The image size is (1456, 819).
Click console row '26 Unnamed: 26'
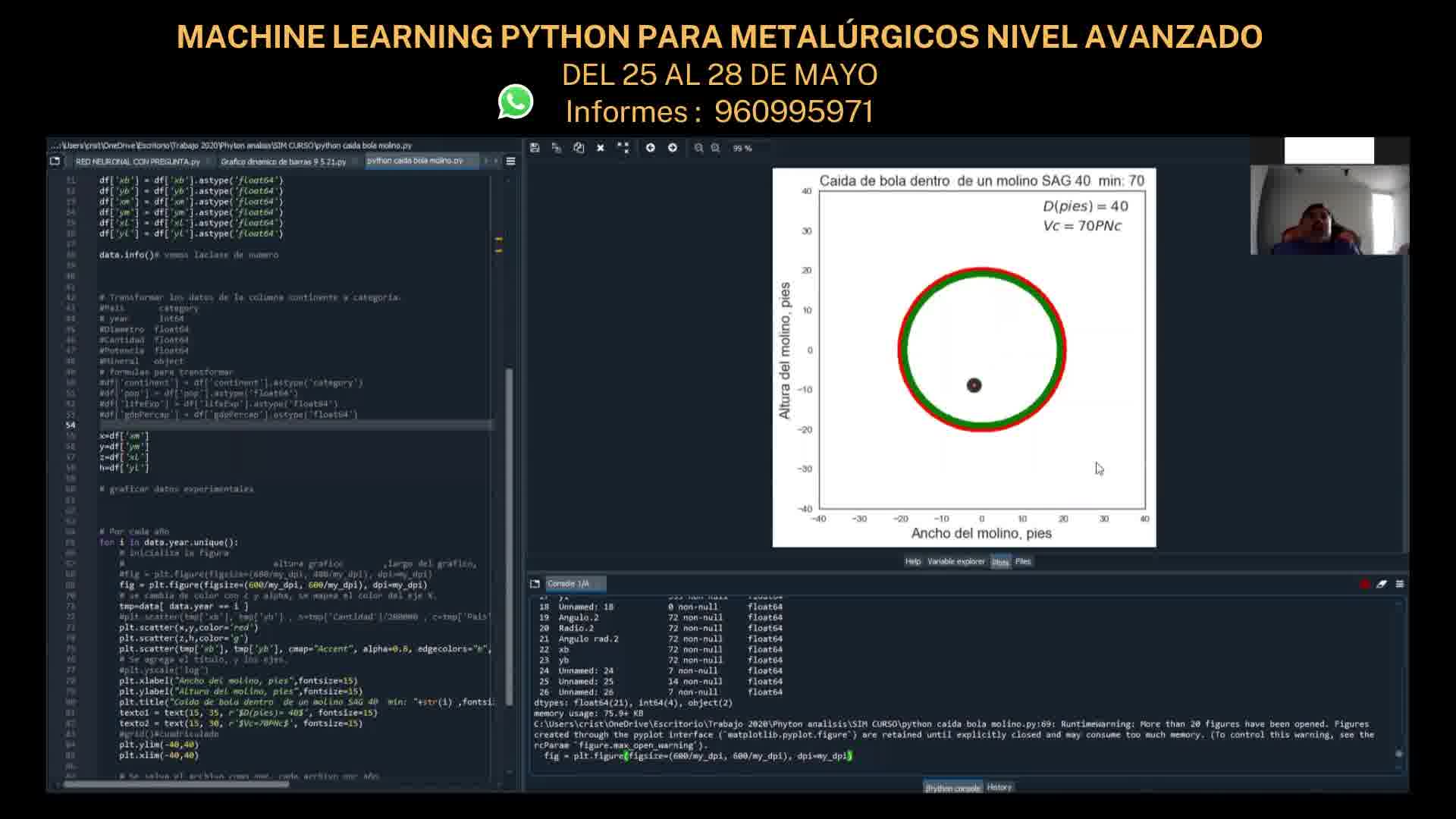pos(661,692)
